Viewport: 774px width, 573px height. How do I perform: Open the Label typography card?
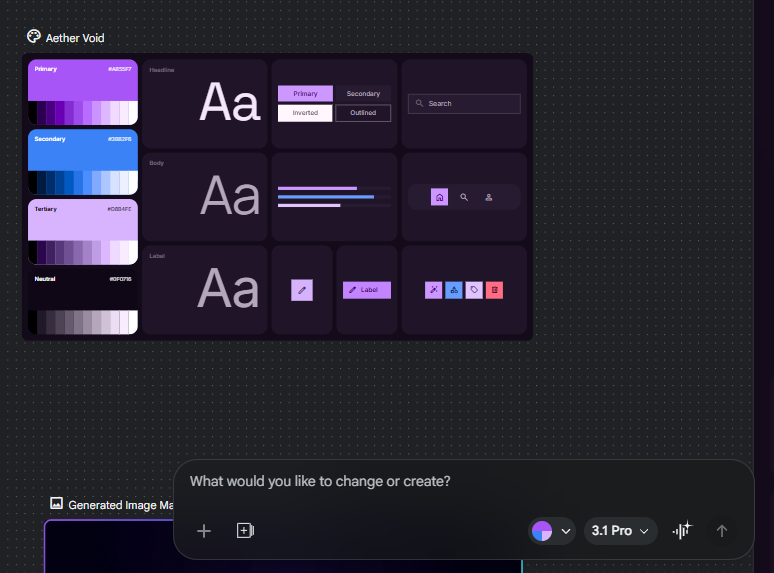205,290
